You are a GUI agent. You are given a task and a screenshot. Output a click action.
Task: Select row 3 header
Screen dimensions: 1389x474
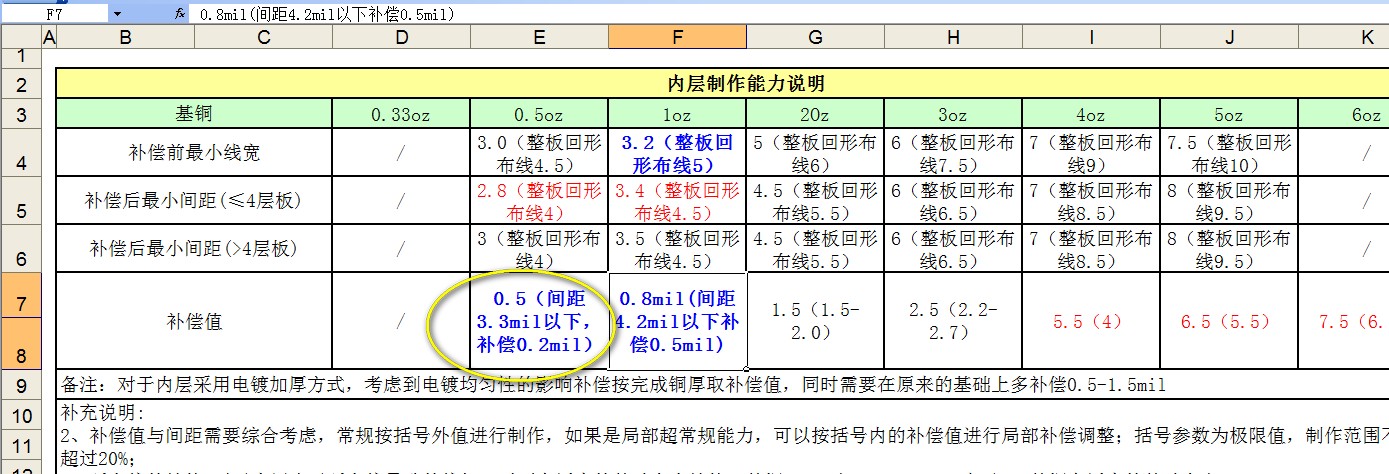(20, 113)
